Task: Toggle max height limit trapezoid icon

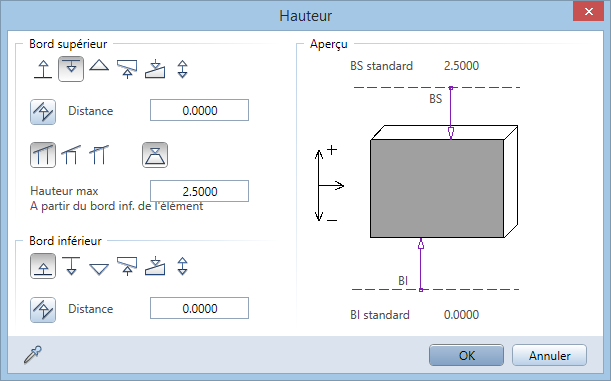Action: tap(155, 155)
